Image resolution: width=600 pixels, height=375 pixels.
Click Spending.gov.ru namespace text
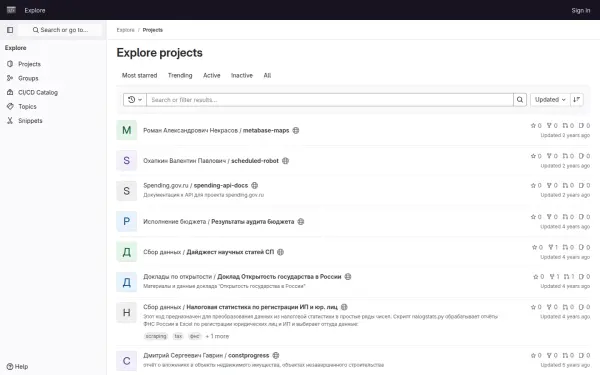[166, 185]
